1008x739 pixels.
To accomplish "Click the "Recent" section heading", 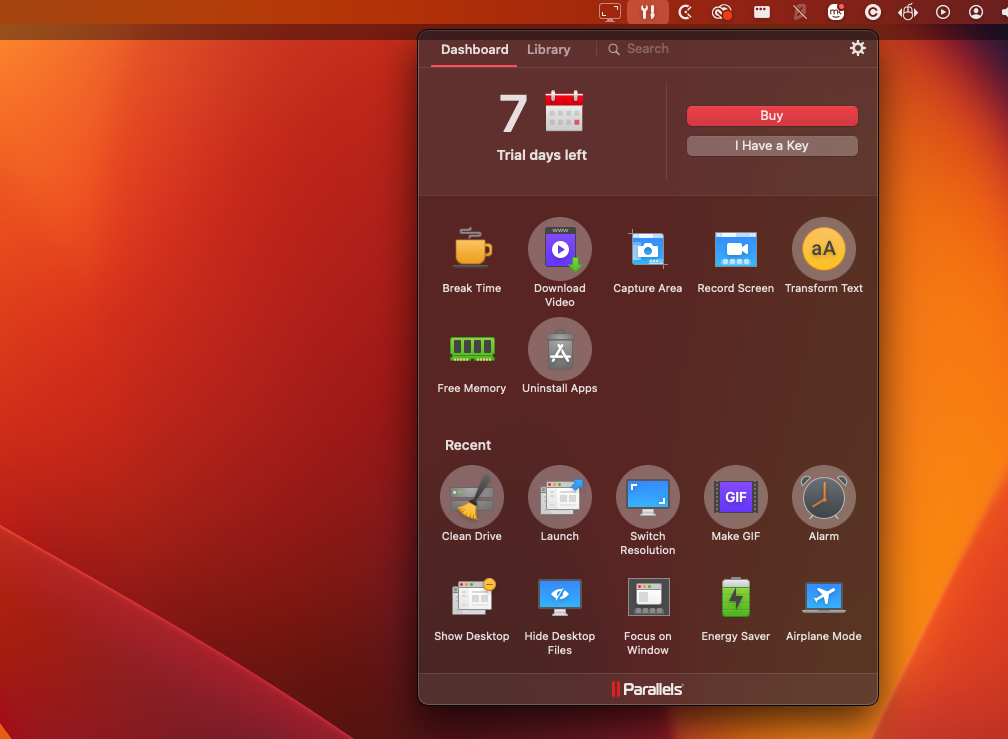I will [468, 445].
